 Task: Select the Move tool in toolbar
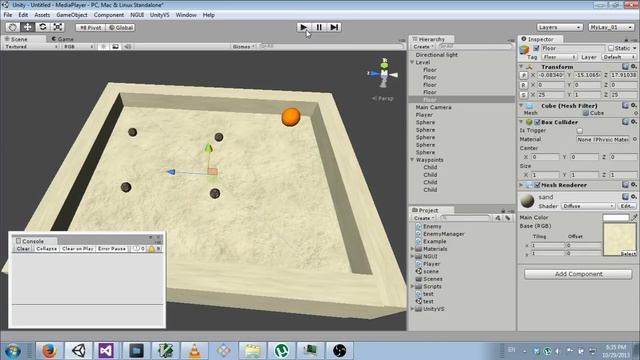(27, 27)
